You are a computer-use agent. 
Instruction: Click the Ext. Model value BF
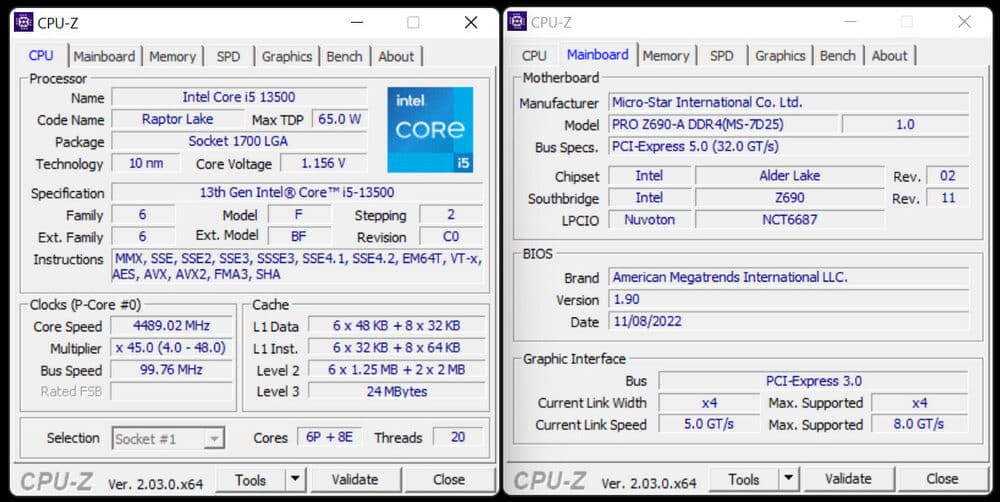click(298, 237)
